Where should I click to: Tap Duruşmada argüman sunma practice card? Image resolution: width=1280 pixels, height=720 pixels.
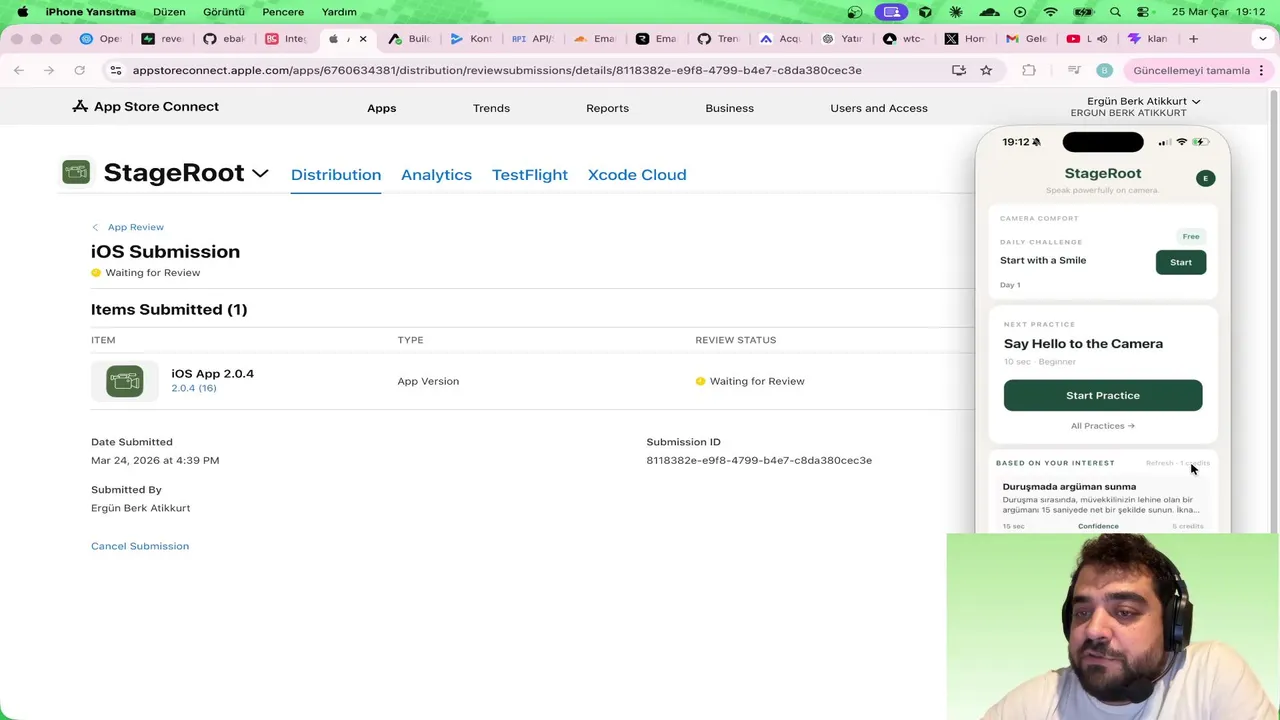[x=1103, y=505]
